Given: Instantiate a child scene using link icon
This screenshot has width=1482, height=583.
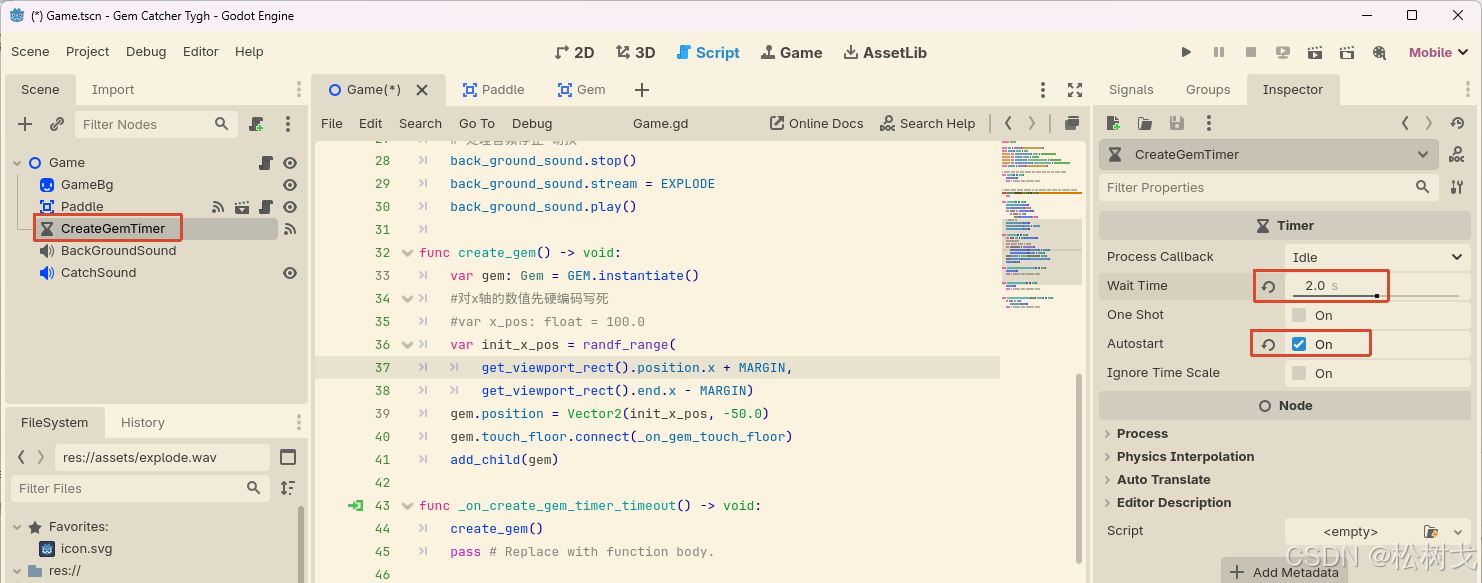Looking at the screenshot, I should tap(57, 124).
